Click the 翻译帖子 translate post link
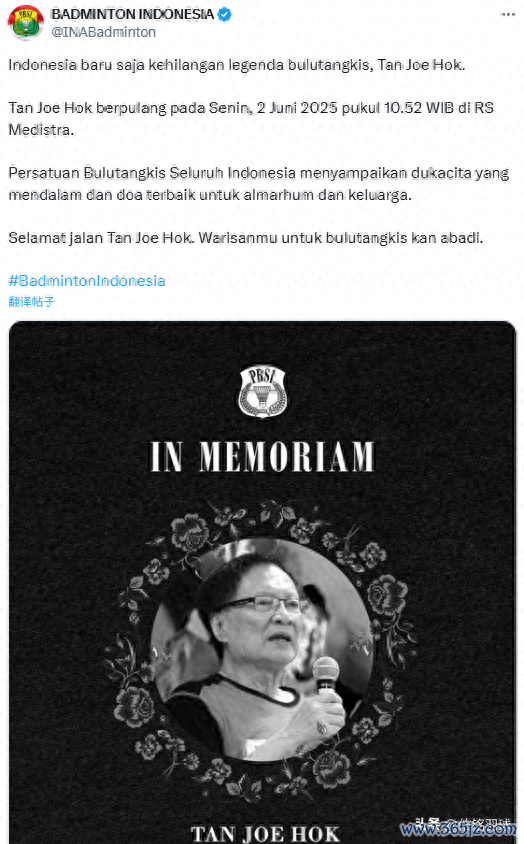The height and width of the screenshot is (844, 524). 31,301
